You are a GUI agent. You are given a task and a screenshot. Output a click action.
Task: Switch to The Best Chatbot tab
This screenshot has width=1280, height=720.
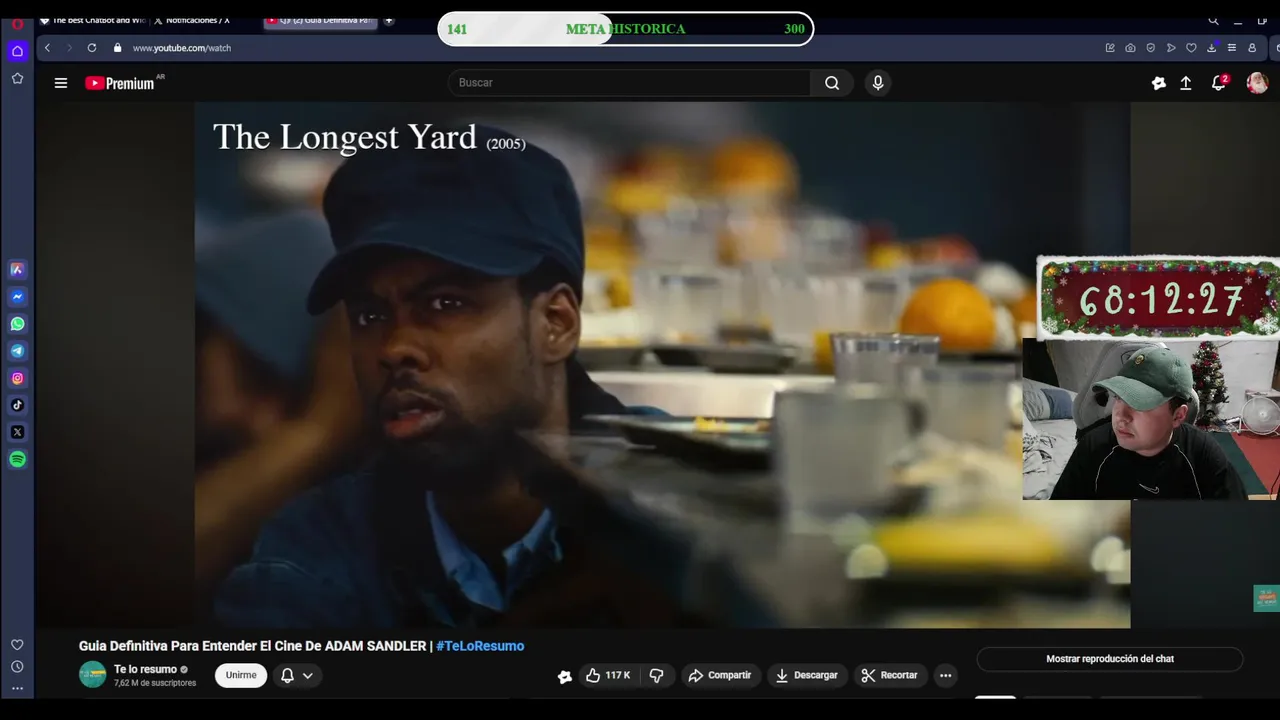[92, 20]
